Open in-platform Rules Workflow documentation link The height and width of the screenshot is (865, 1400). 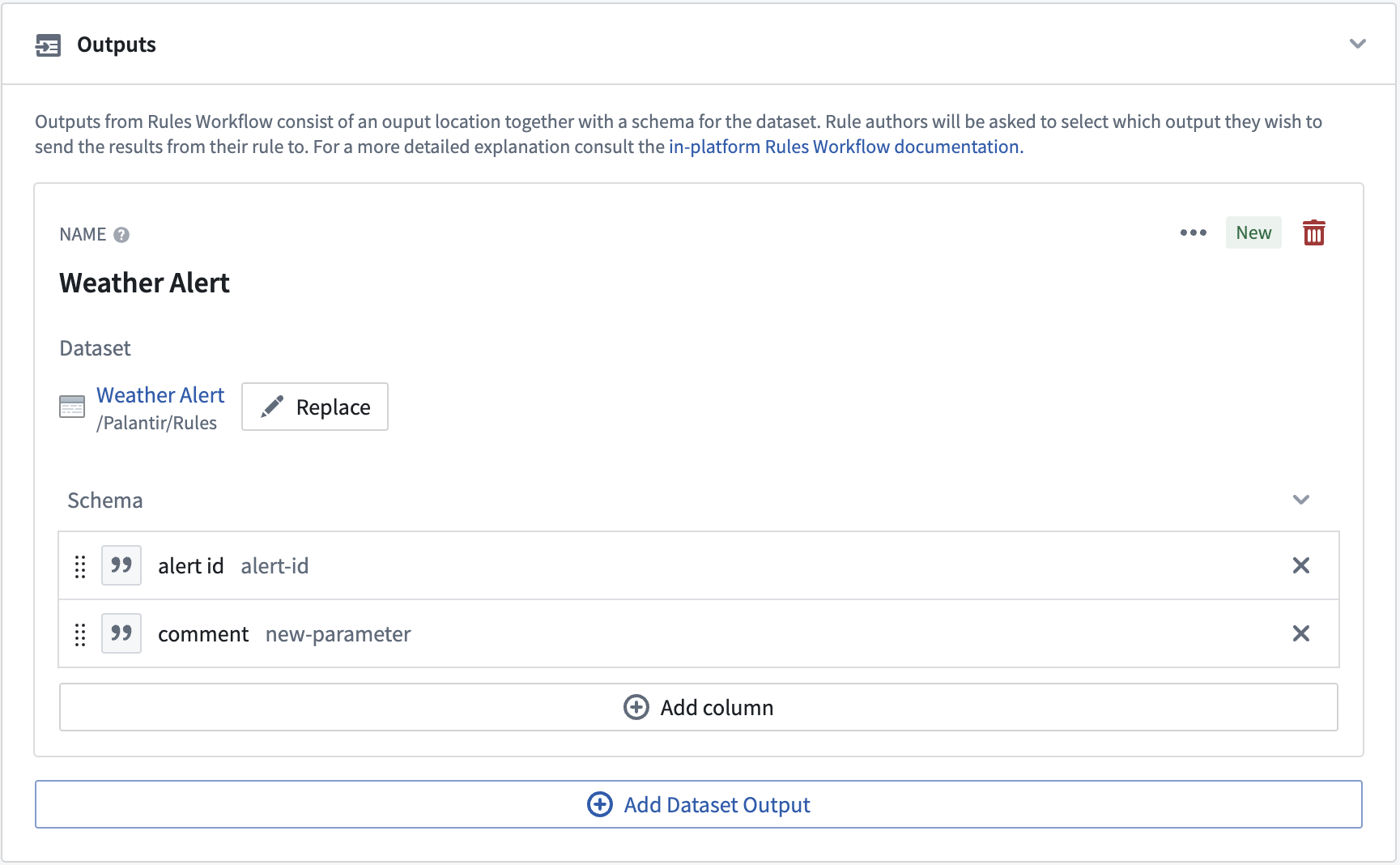pos(846,147)
